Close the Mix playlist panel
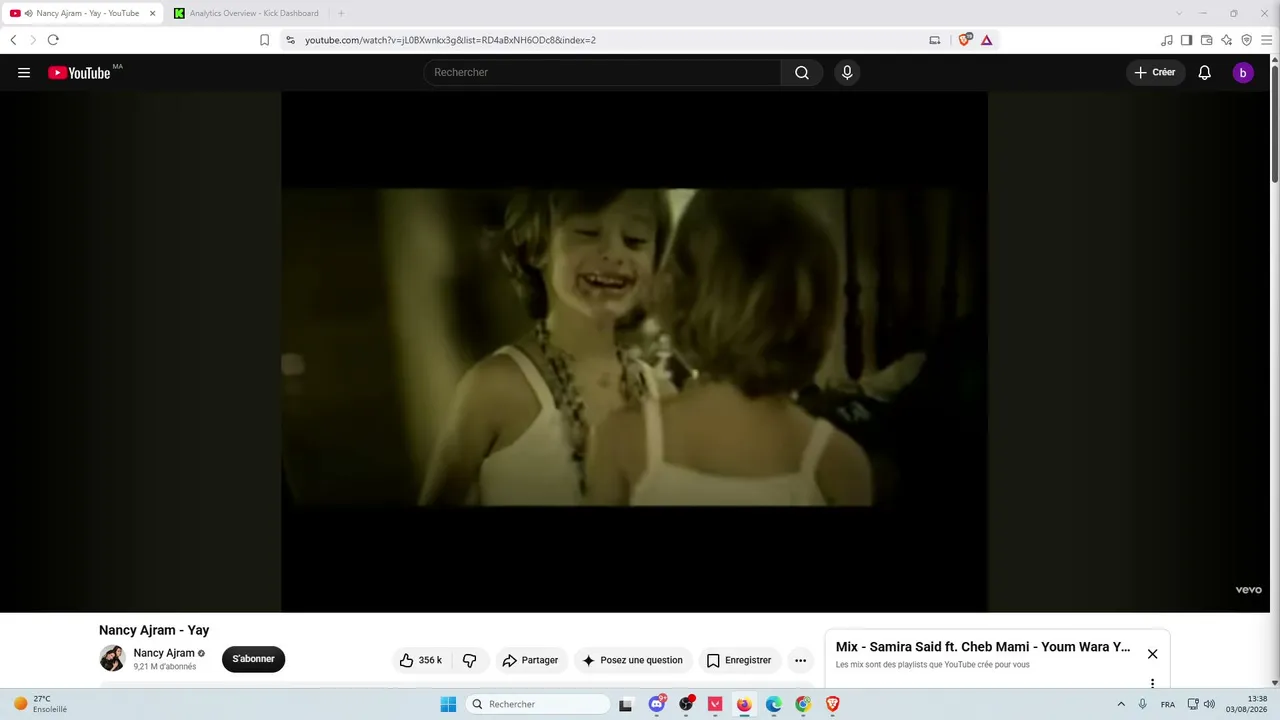This screenshot has height=720, width=1280. click(x=1152, y=654)
